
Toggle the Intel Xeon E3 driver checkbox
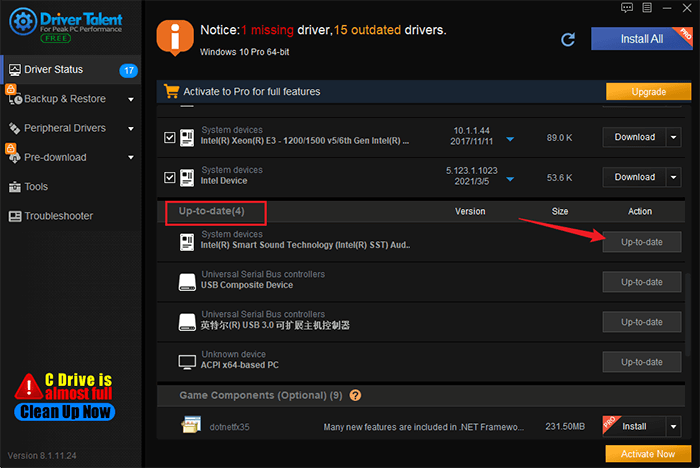pyautogui.click(x=170, y=138)
